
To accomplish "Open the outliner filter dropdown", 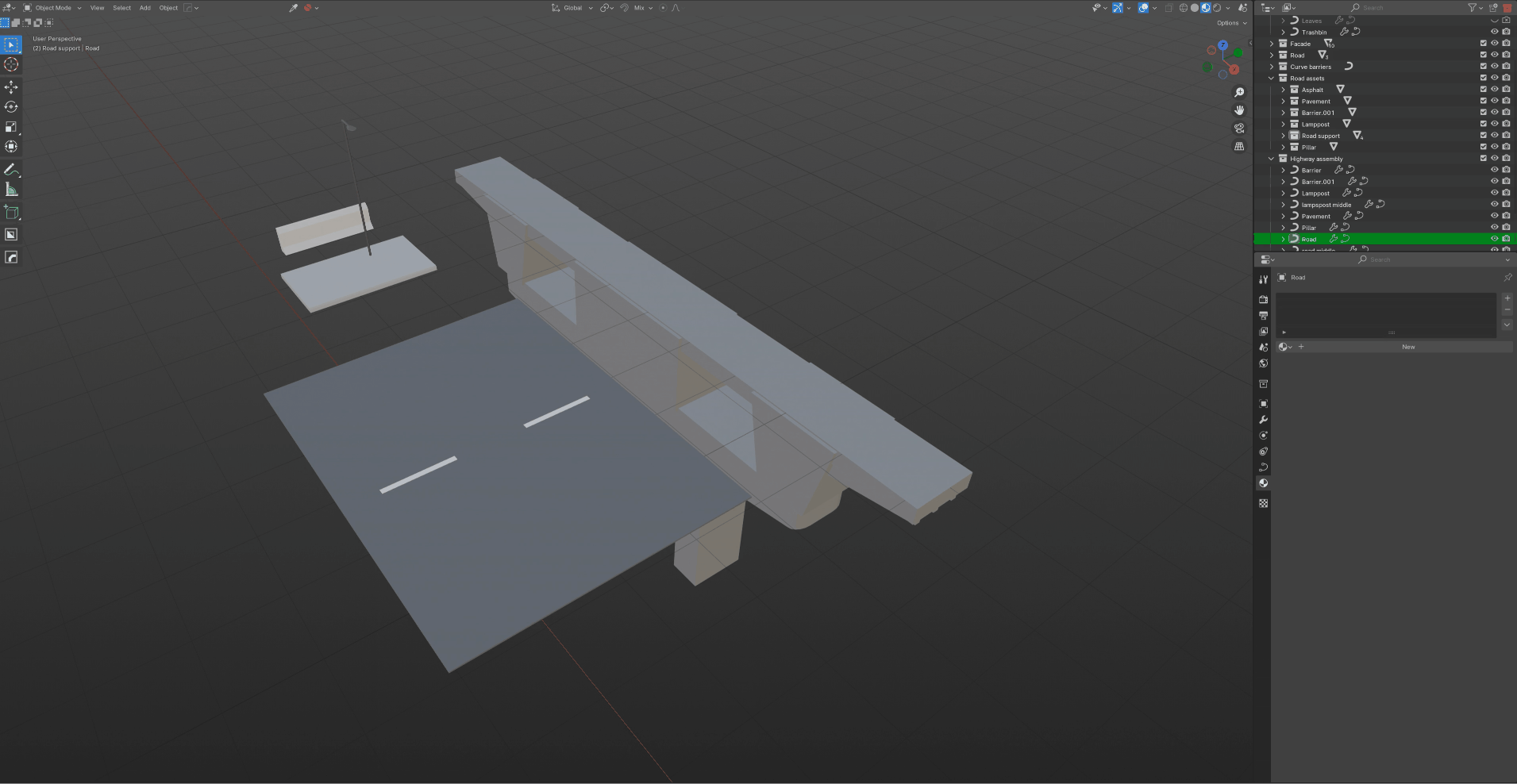I will (1475, 8).
